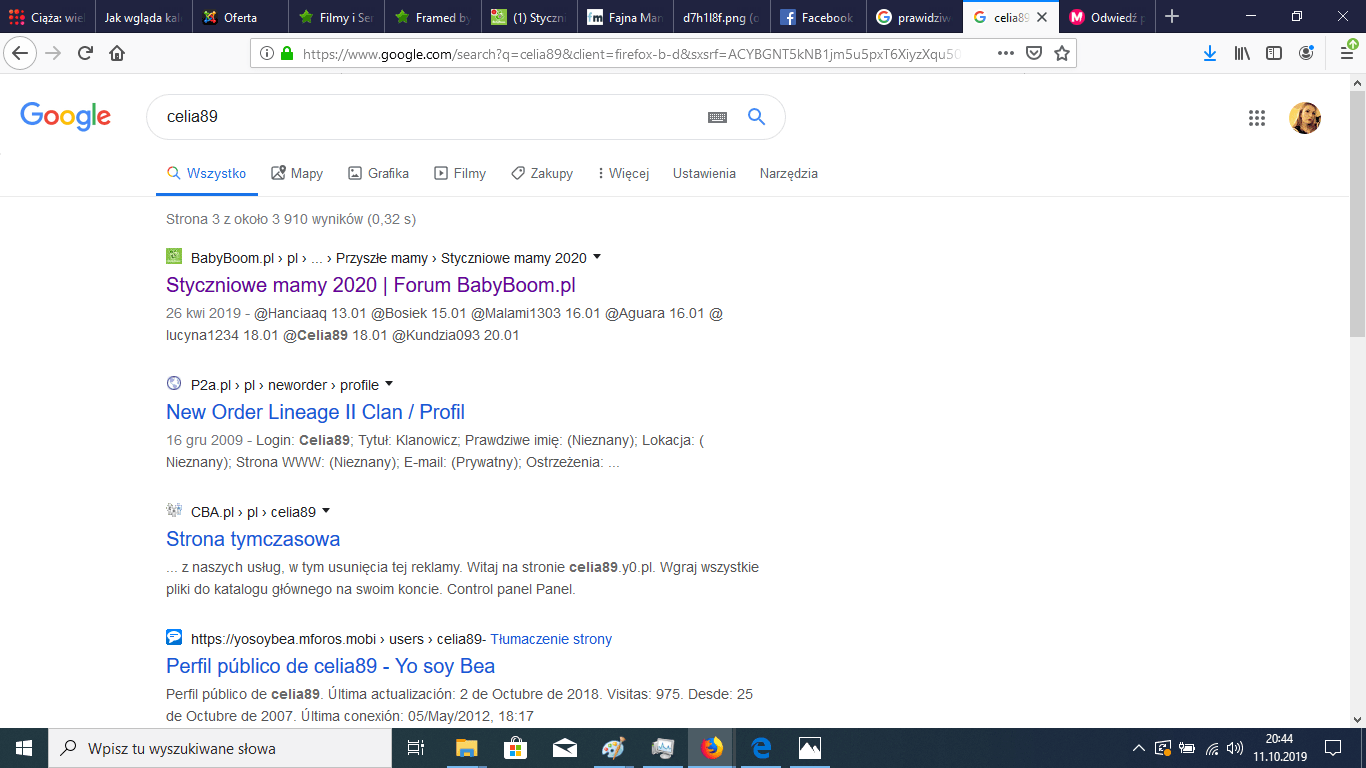Image resolution: width=1366 pixels, height=768 pixels.
Task: Open File Explorer from the taskbar
Action: click(x=467, y=748)
